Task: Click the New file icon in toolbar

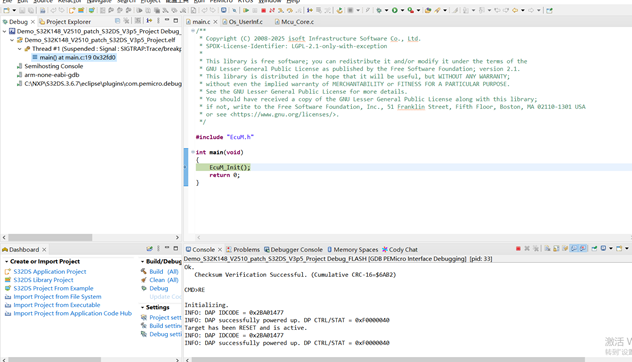Action: (x=6, y=10)
